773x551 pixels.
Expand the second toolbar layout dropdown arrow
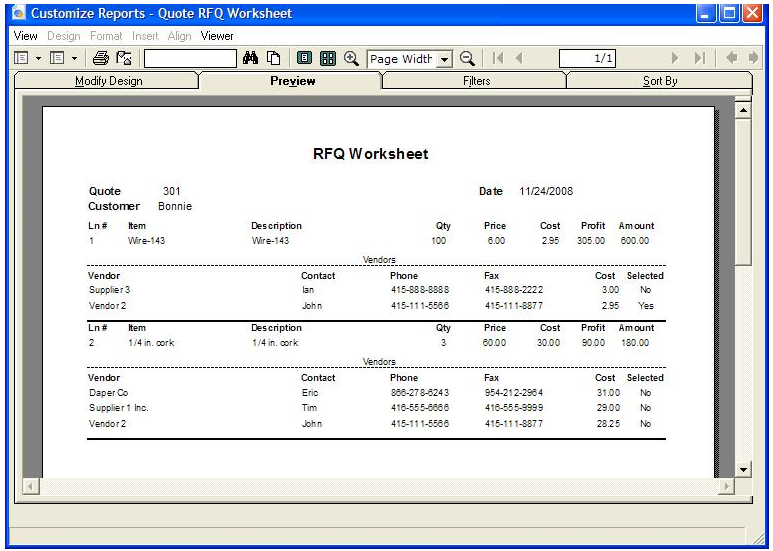tap(74, 60)
